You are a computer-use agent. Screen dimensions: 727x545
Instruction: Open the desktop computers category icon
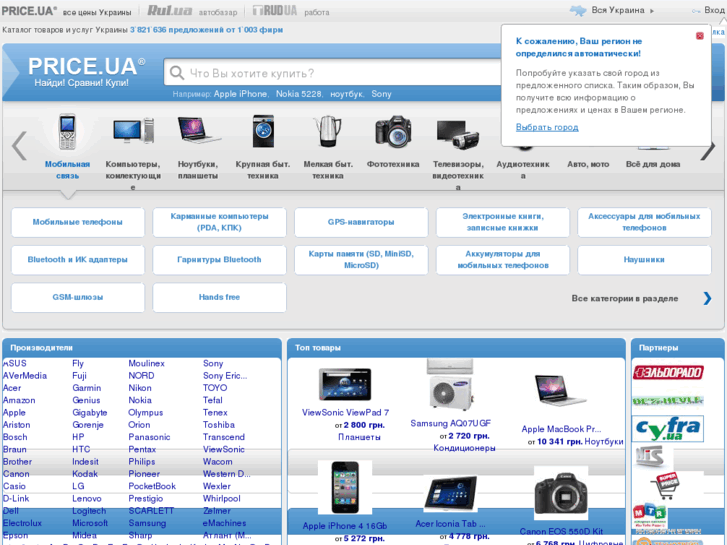pos(133,131)
